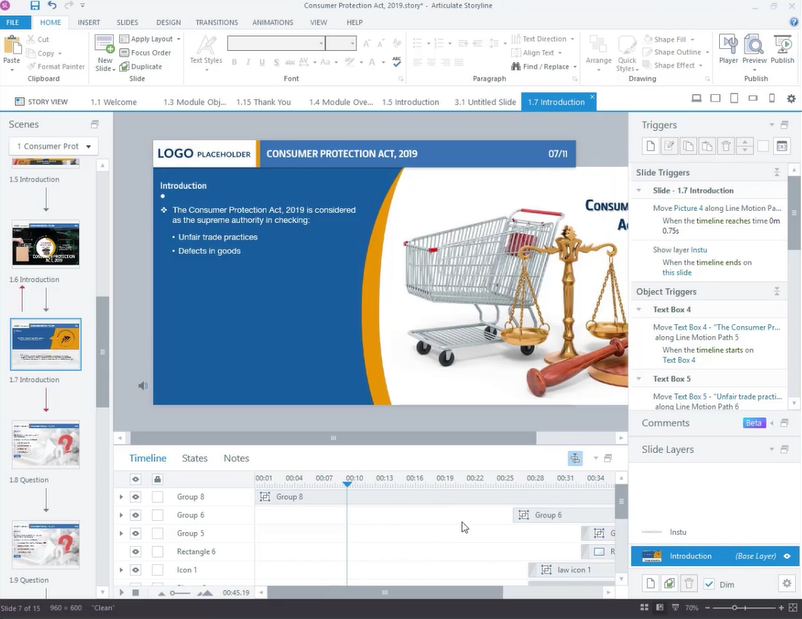Toggle visibility eye for Group 5
The width and height of the screenshot is (802, 619).
coord(136,534)
